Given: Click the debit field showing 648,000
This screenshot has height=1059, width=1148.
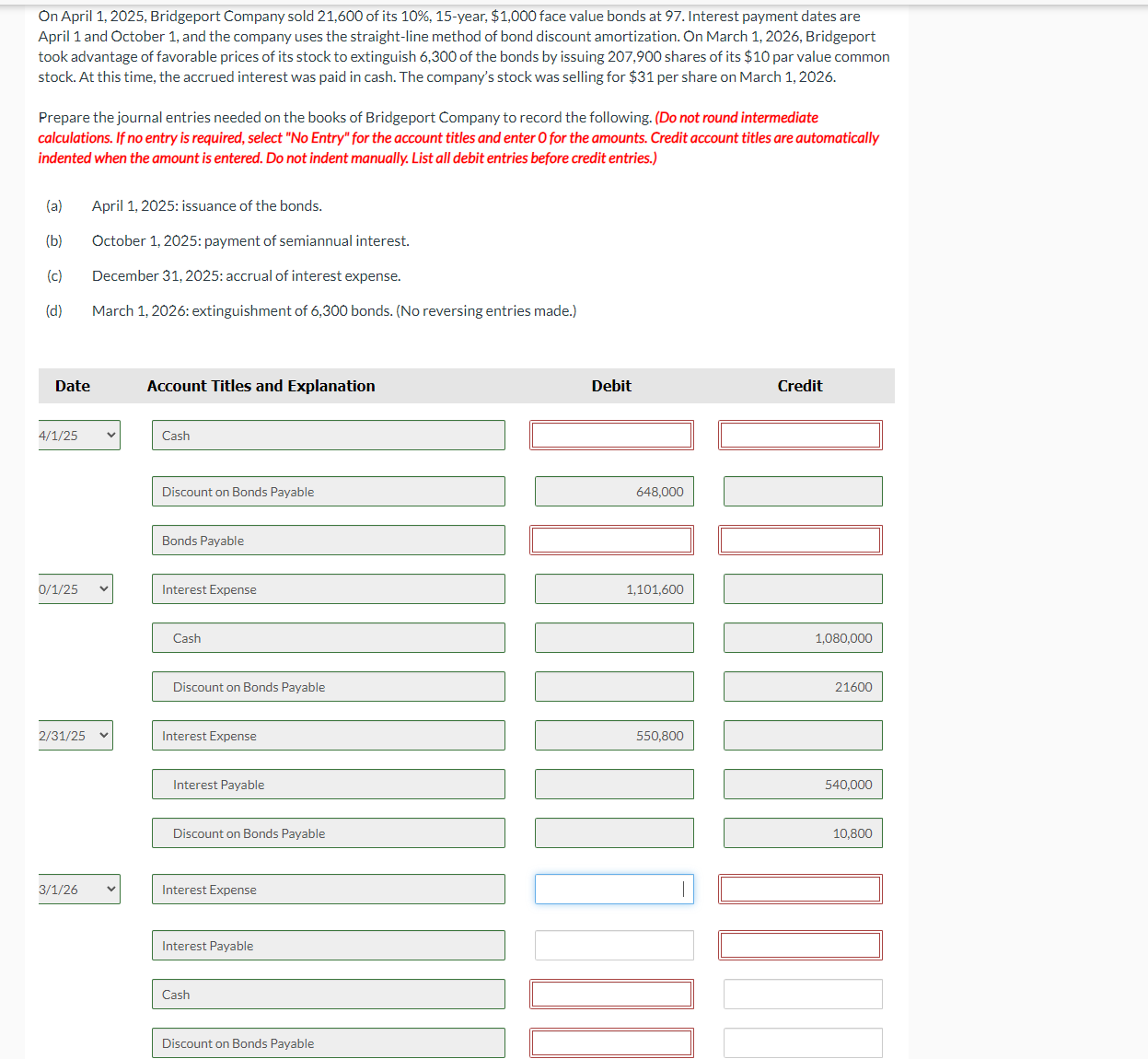Looking at the screenshot, I should point(614,492).
